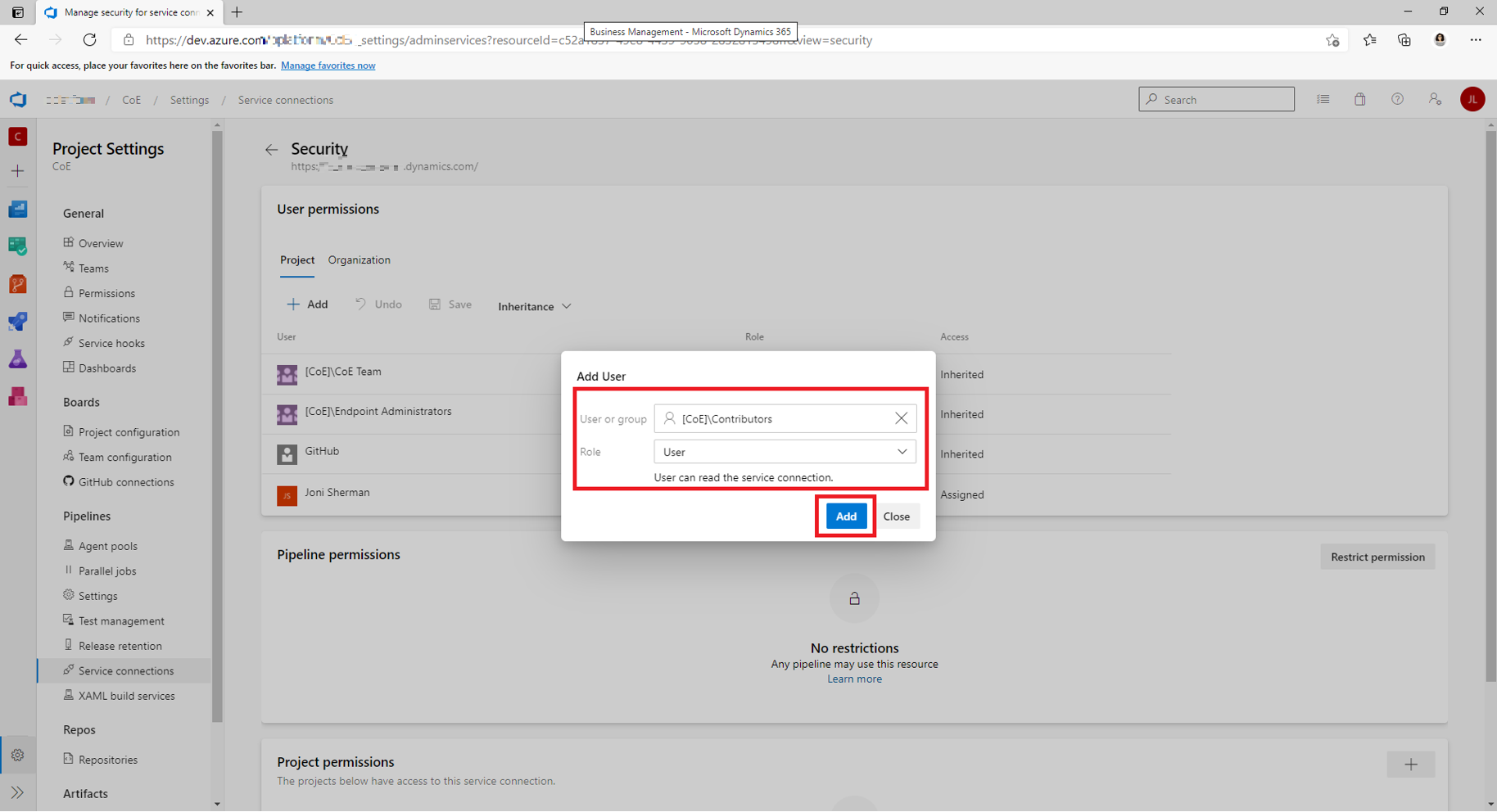Click the Search box in header
The height and width of the screenshot is (812, 1497).
[x=1216, y=99]
